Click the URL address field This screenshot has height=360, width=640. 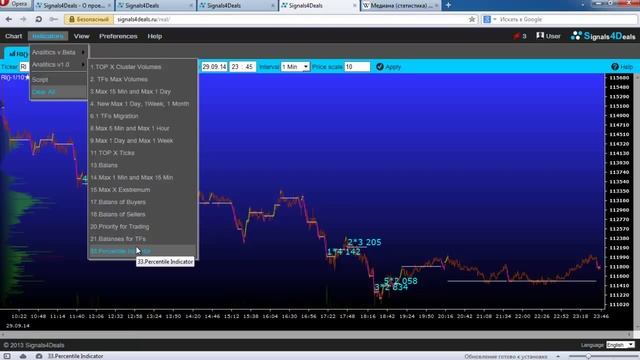click(291, 19)
